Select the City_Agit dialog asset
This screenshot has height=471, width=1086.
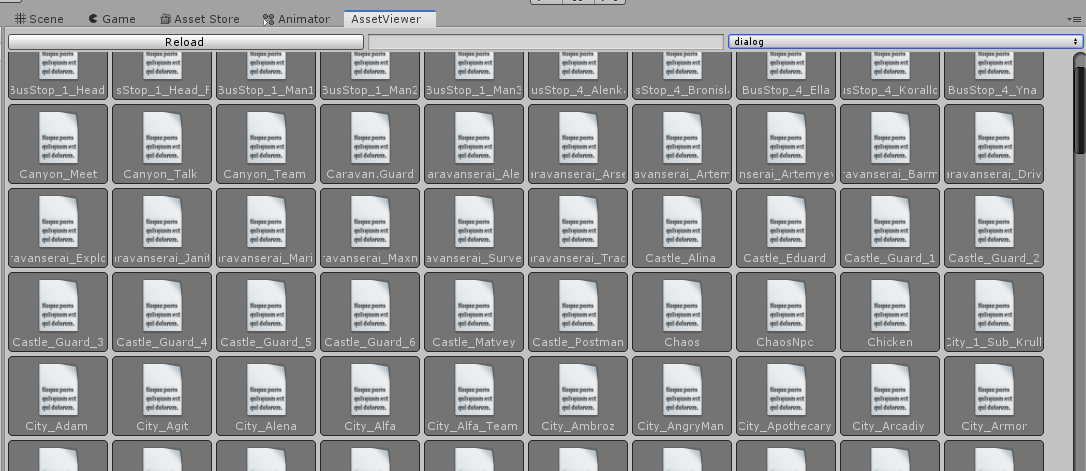[162, 396]
